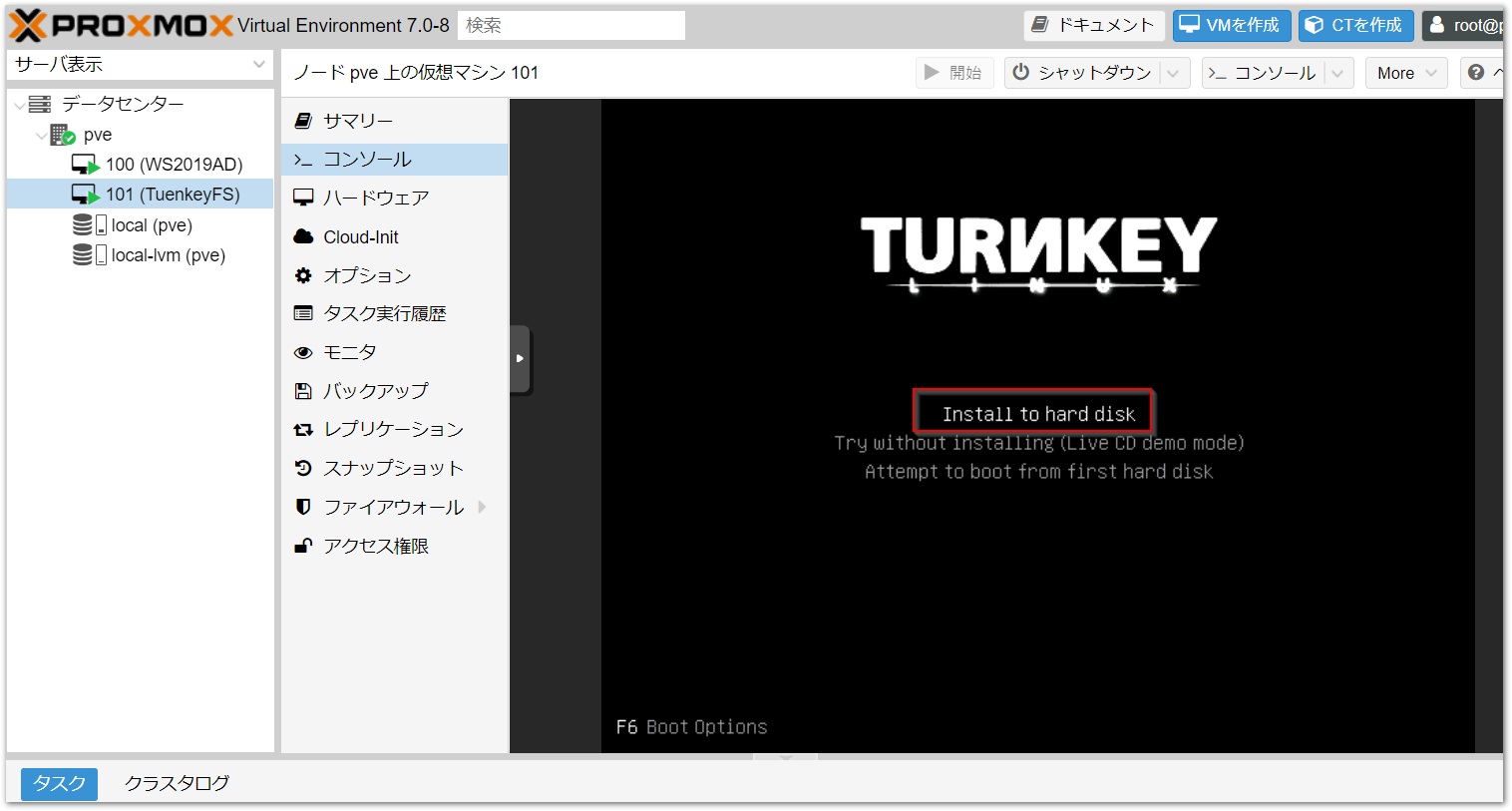Viewport: 1512px width, 811px height.
Task: Open the アクセス権限 permissions tab
Action: (x=395, y=546)
